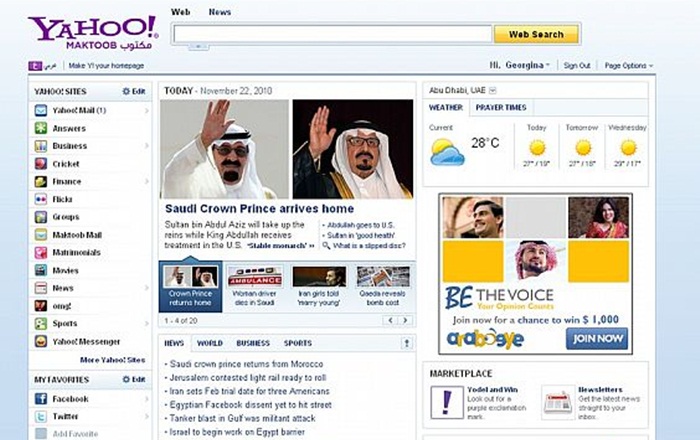
Task: Open Abdullah goes to U.S. link
Action: (x=361, y=225)
